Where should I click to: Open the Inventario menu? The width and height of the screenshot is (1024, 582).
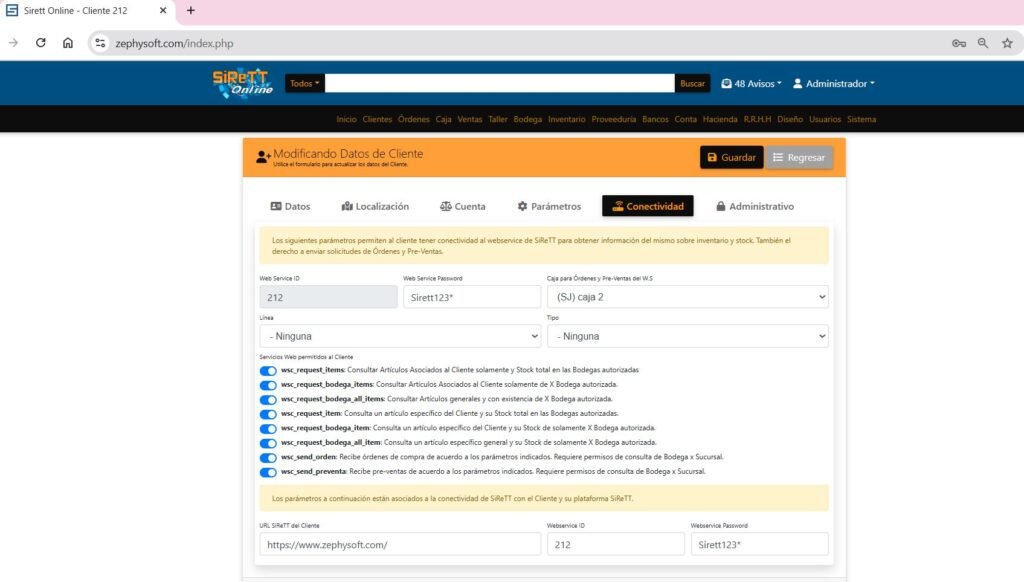tap(566, 119)
